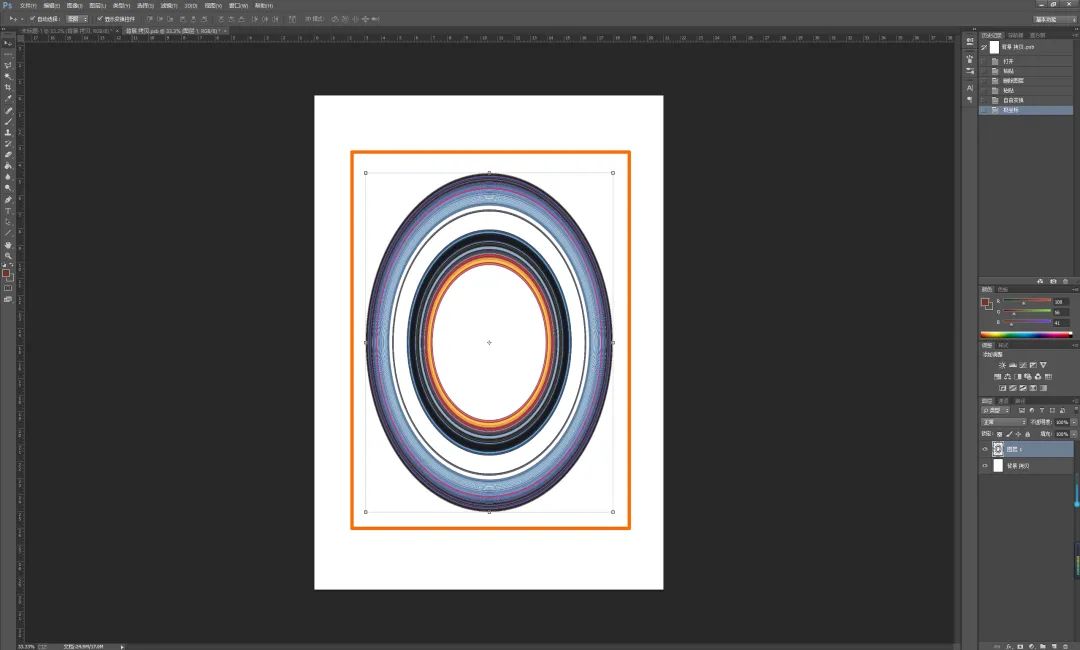Select the Crop tool
The width and height of the screenshot is (1080, 650).
(8, 87)
